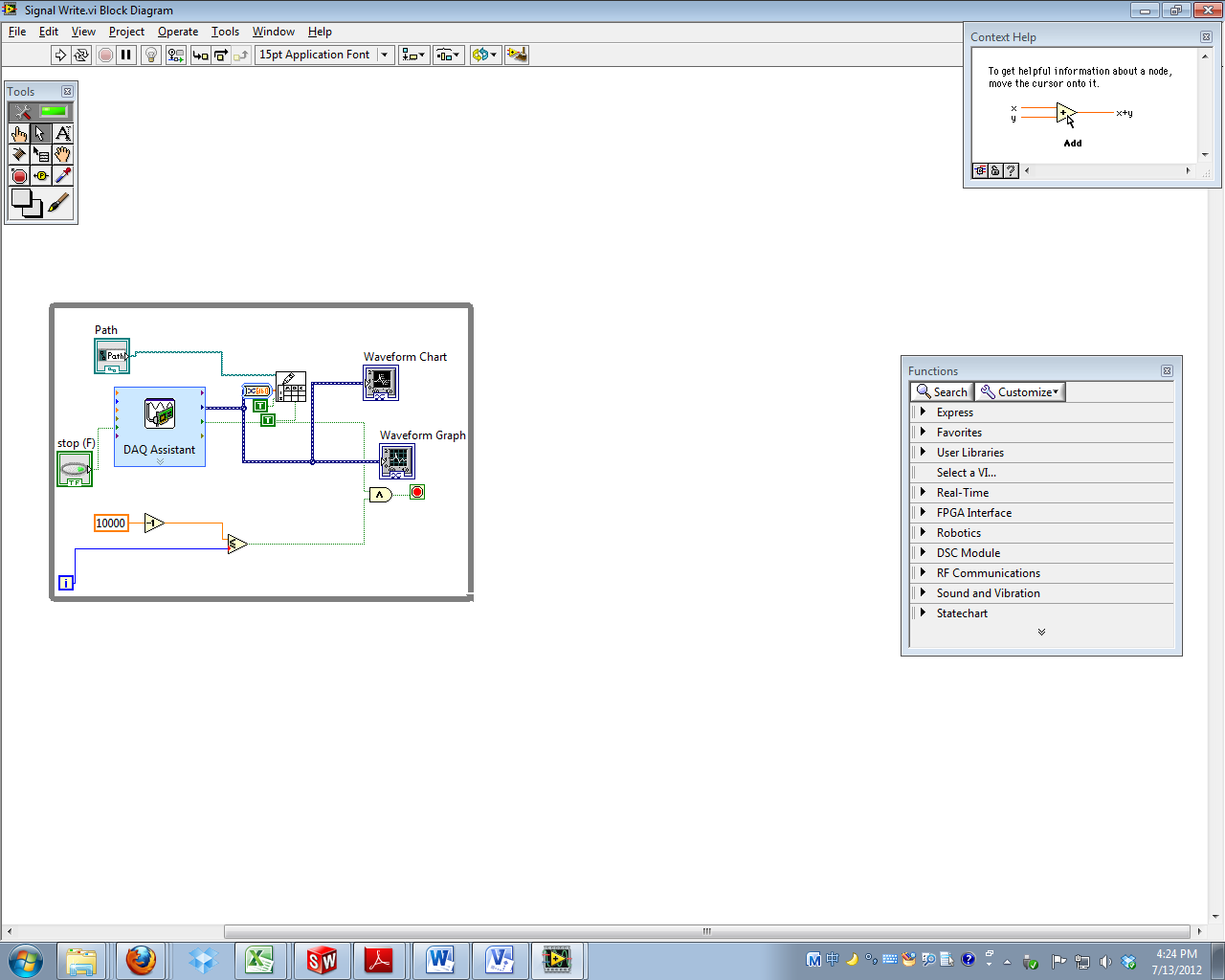The height and width of the screenshot is (980, 1225).
Task: Select the Get Color dropper tool
Action: [62, 175]
